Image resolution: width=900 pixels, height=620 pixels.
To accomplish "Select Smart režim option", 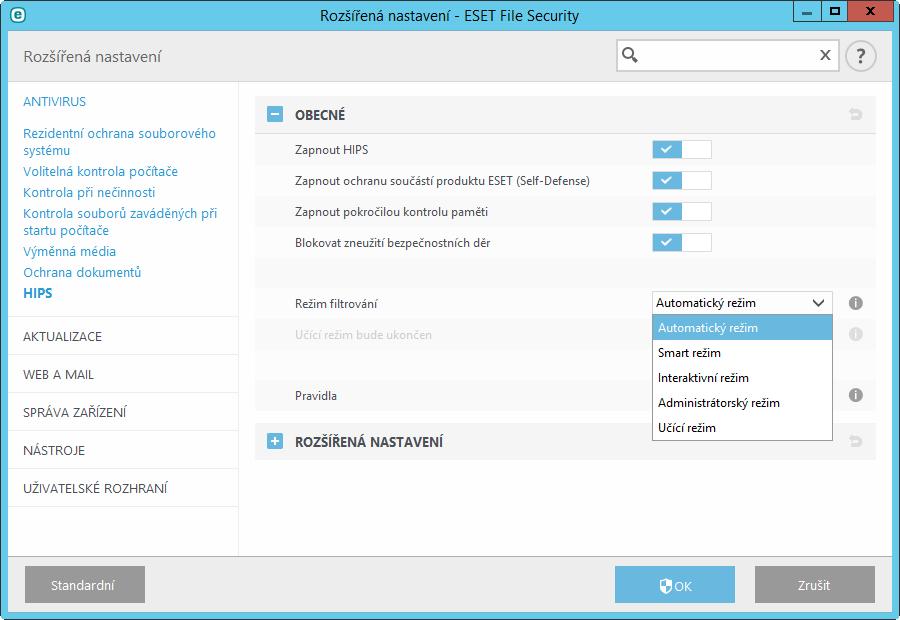I will click(742, 352).
